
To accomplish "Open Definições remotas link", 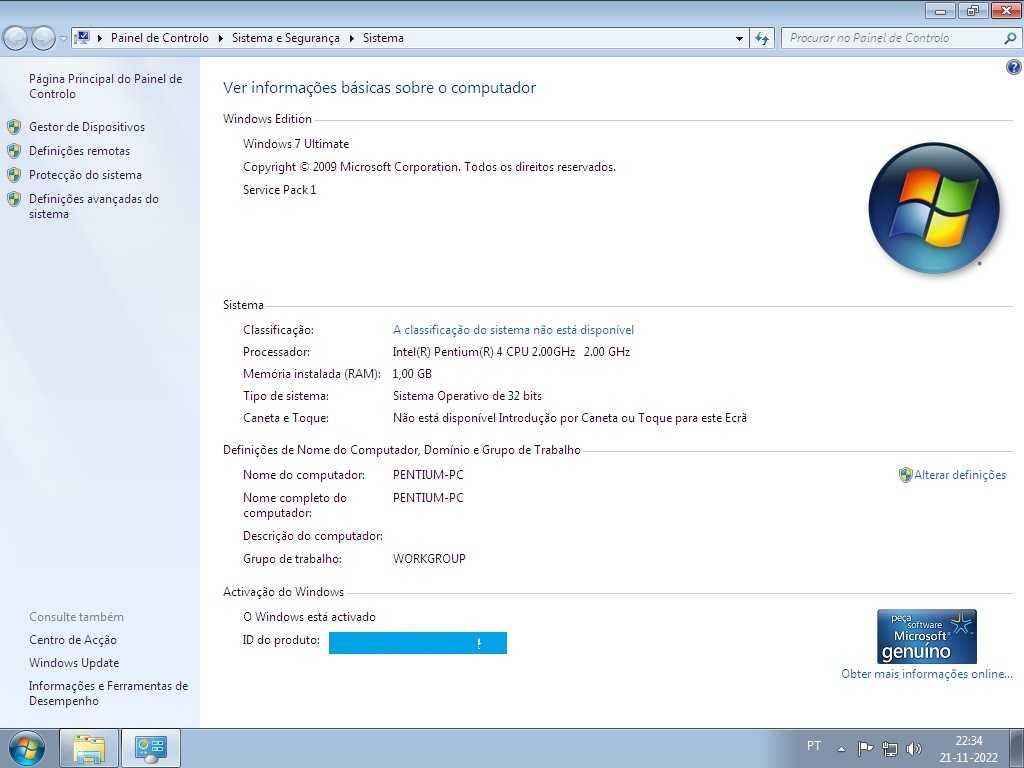I will tap(79, 151).
